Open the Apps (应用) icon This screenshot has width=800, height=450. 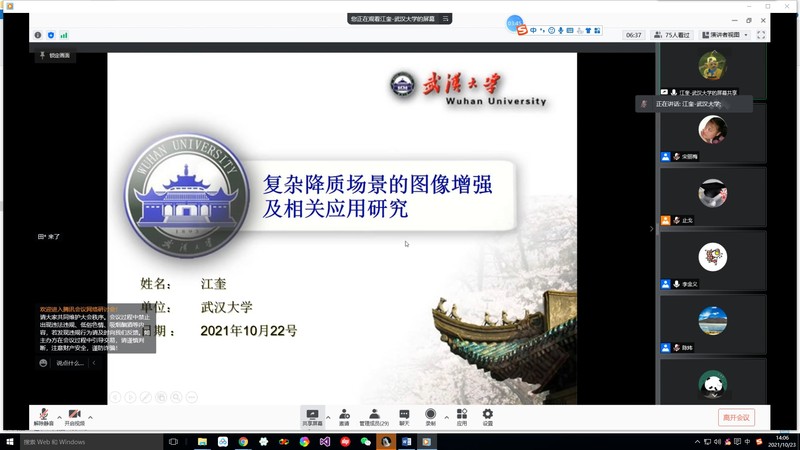coord(462,416)
